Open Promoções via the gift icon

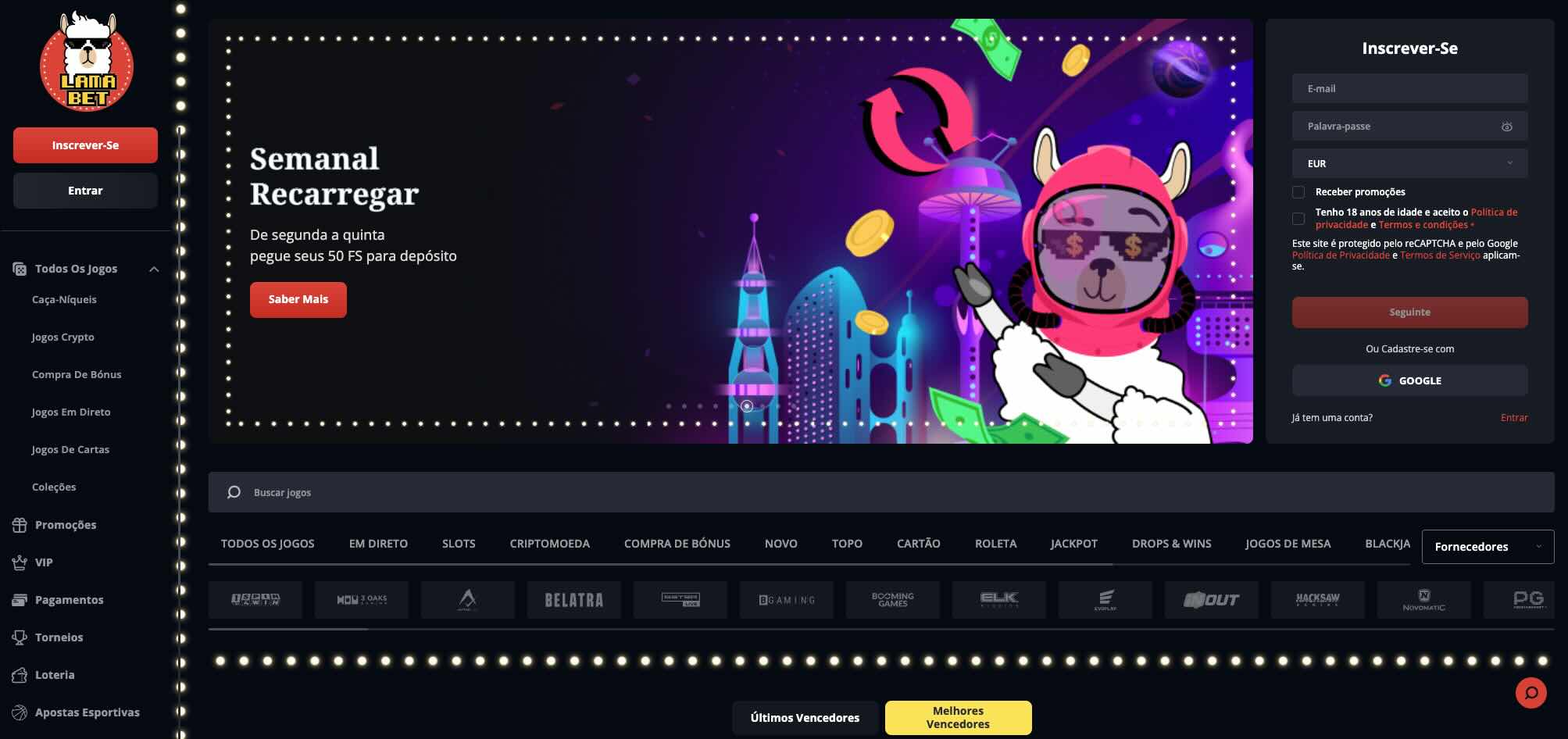(x=20, y=525)
